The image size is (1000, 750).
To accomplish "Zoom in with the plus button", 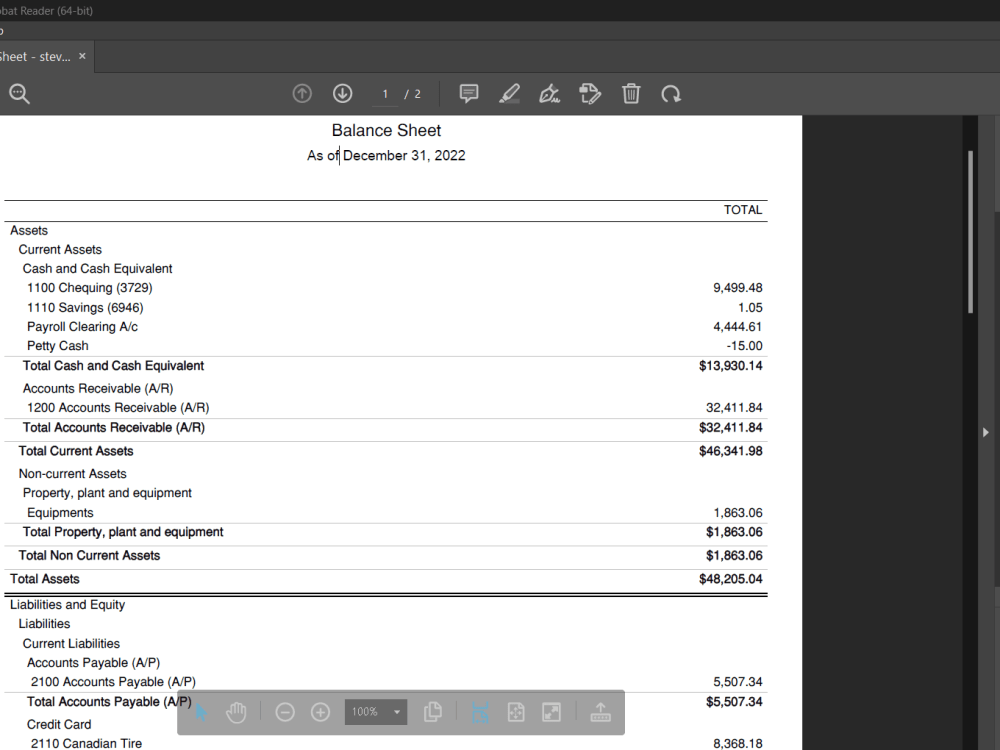I will coord(320,712).
